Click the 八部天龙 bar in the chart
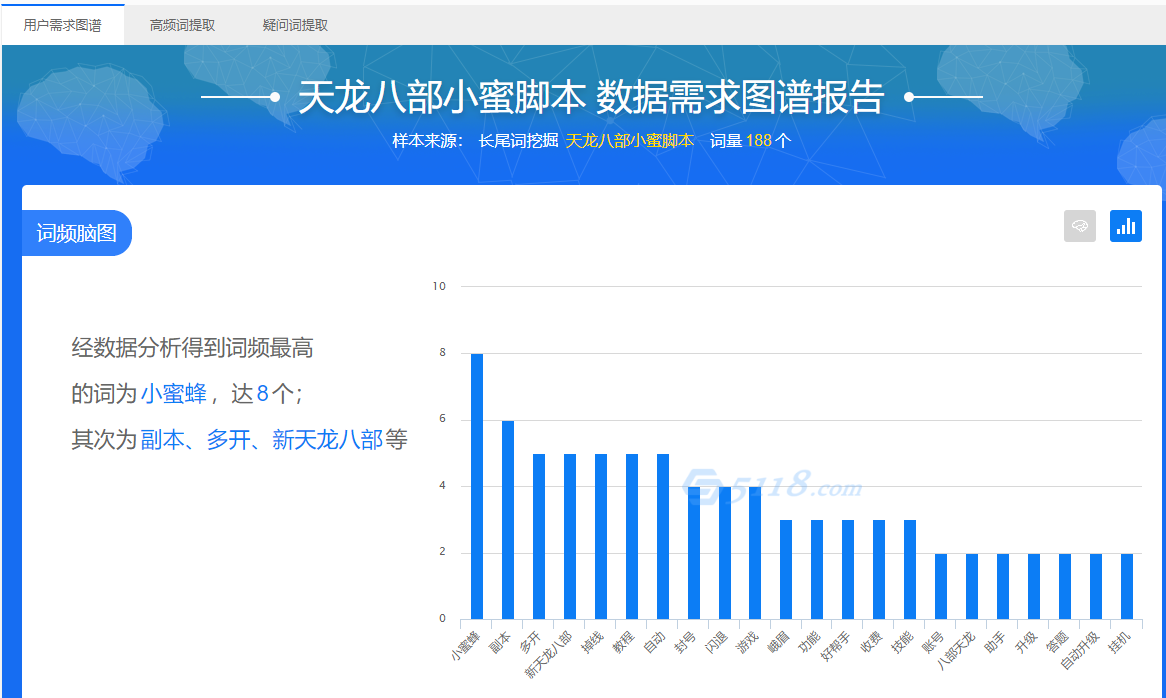 point(972,586)
